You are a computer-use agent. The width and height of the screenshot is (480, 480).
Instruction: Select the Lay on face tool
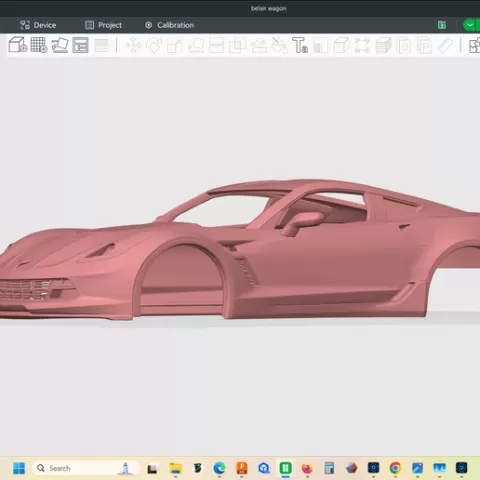coord(196,45)
